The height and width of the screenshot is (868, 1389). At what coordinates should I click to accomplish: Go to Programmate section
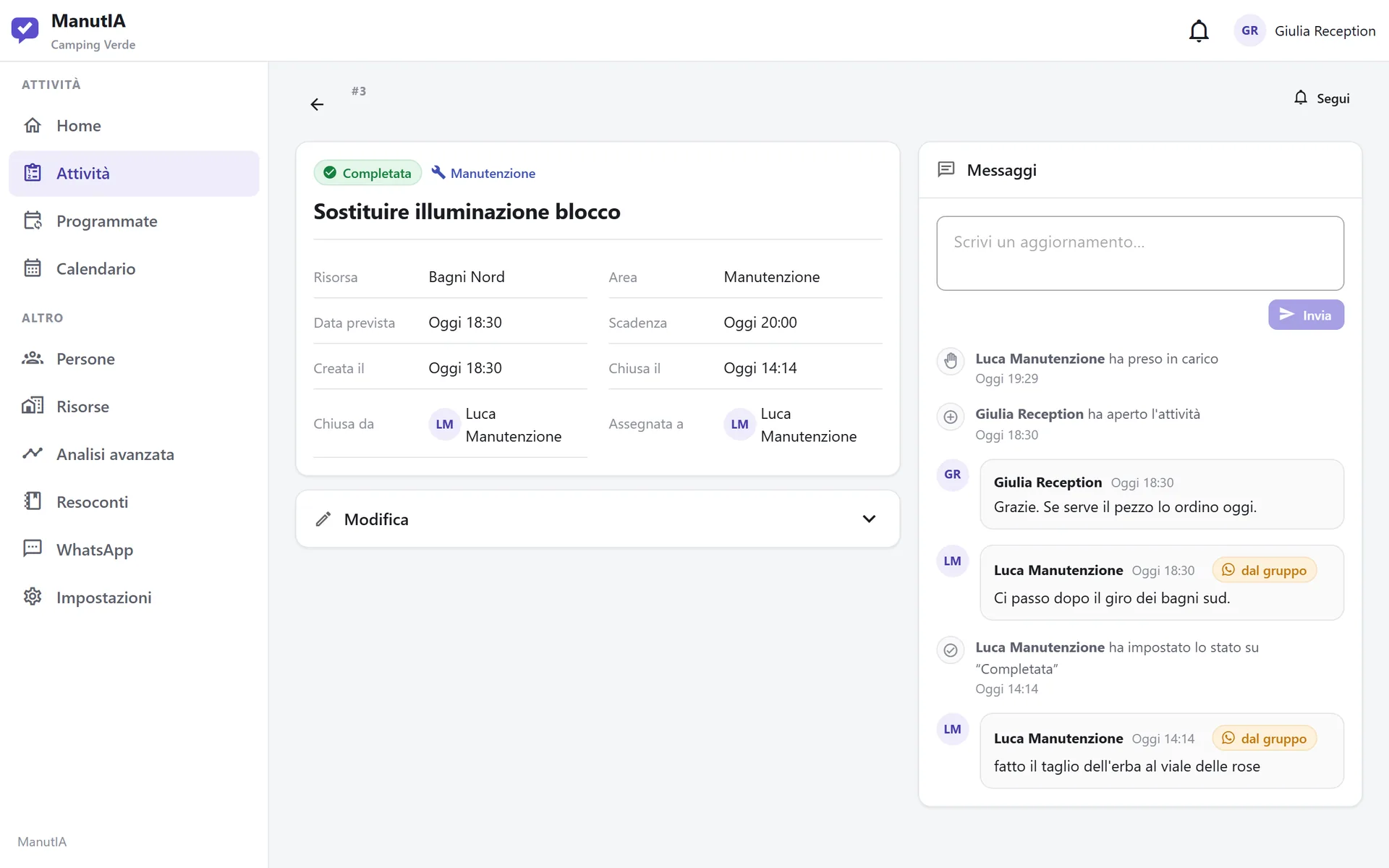click(x=134, y=221)
